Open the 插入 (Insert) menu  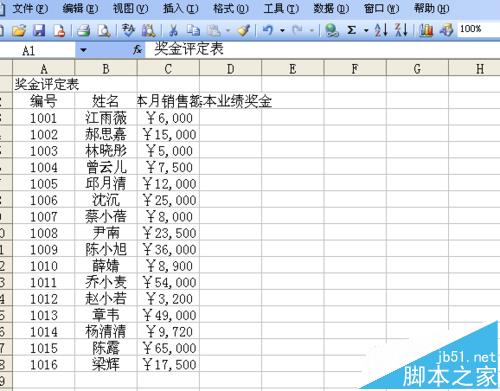181,8
